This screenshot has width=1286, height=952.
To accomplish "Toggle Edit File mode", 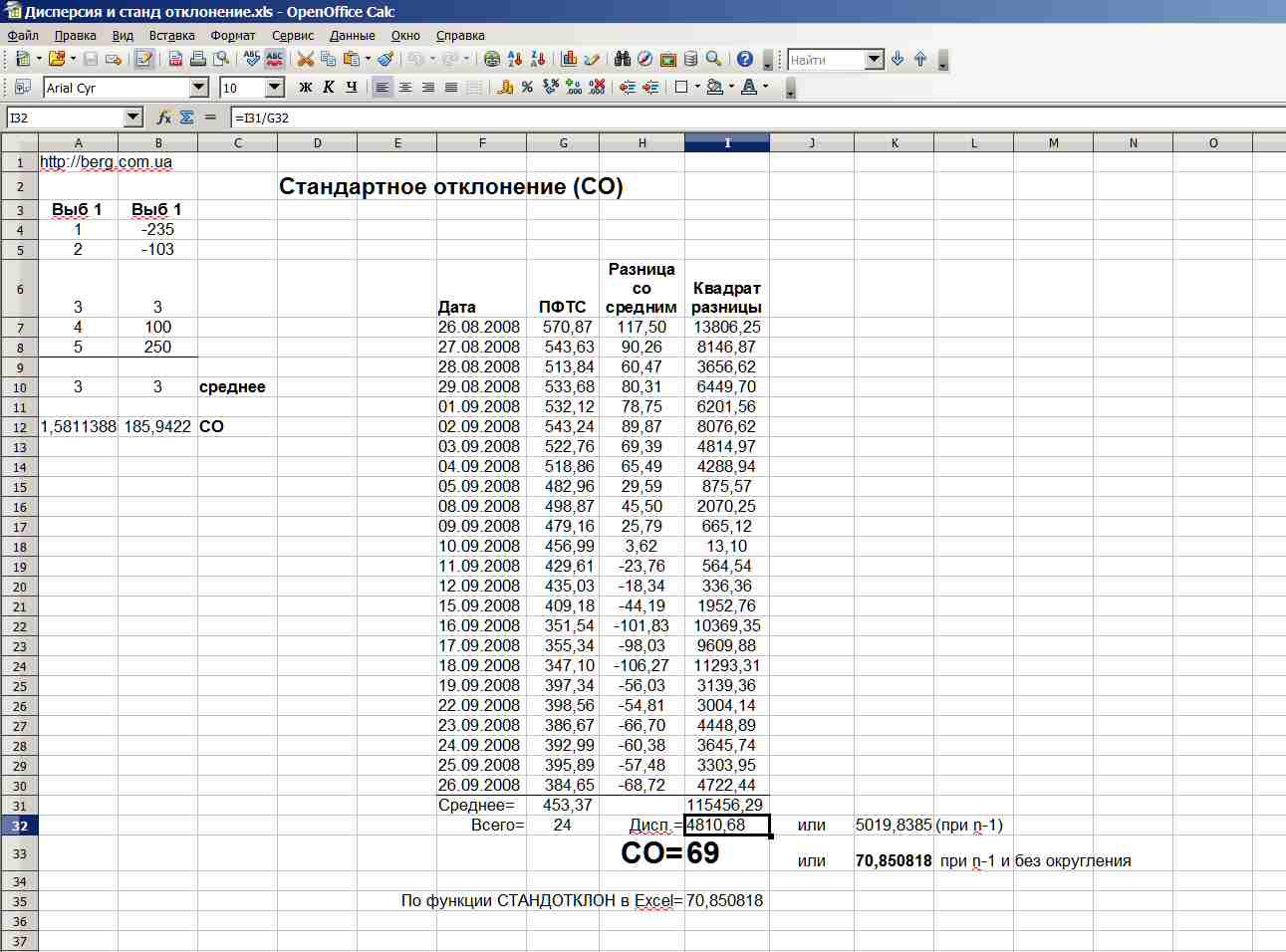I will point(144,60).
